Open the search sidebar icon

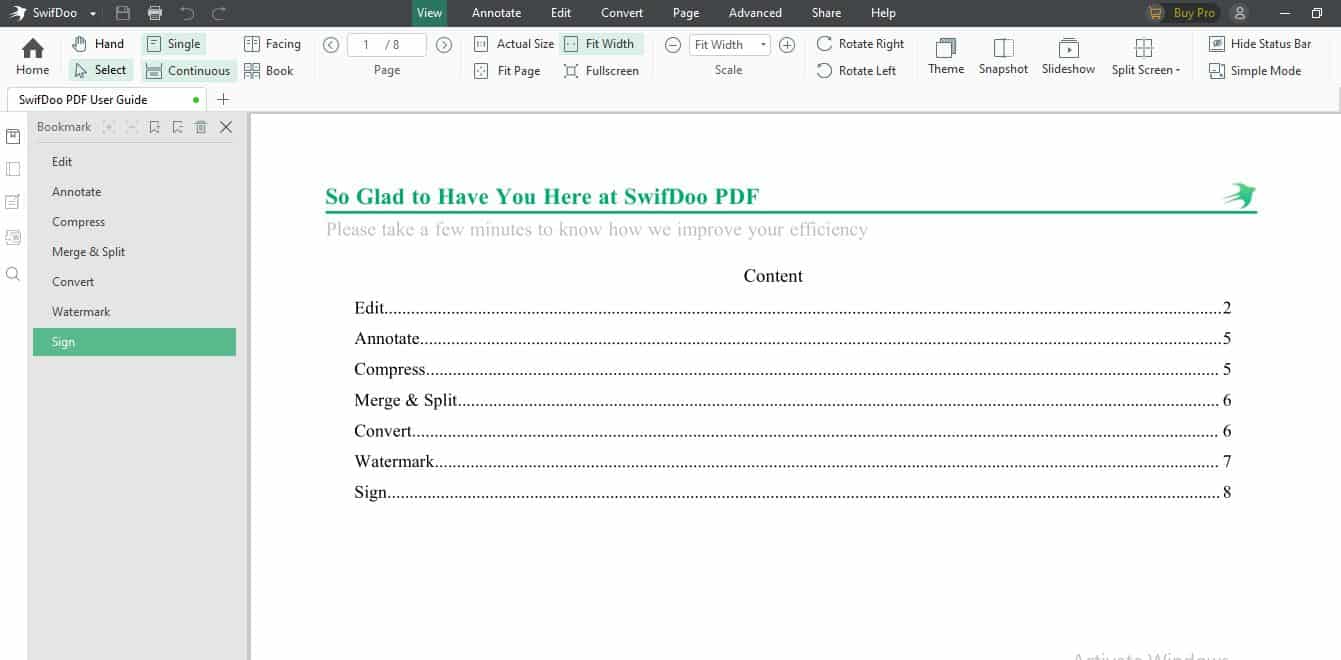click(13, 273)
